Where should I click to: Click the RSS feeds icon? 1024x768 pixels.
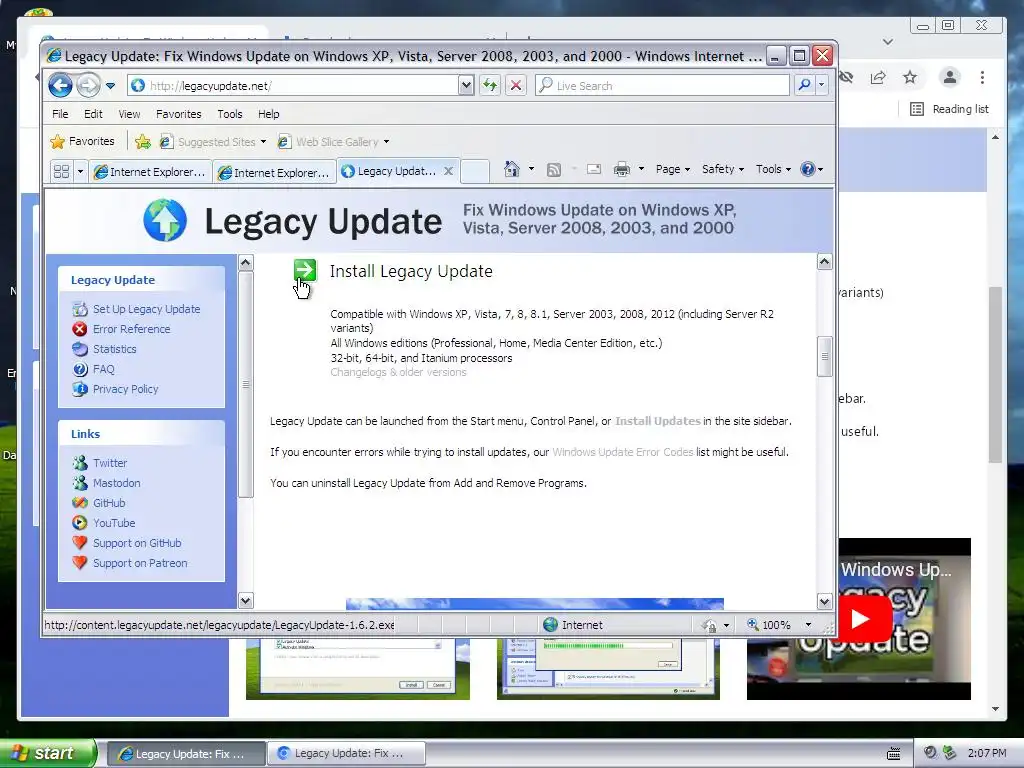[x=554, y=170]
